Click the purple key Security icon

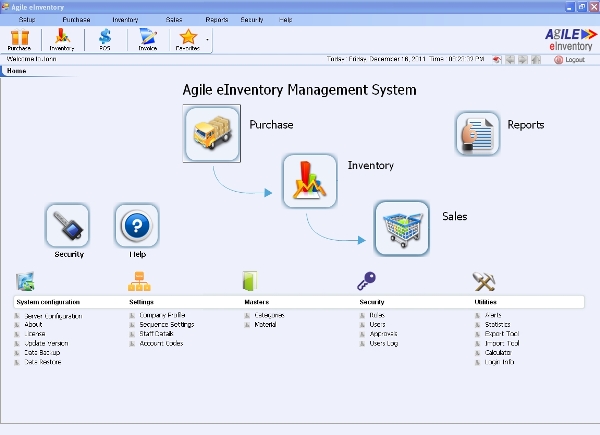click(x=367, y=281)
